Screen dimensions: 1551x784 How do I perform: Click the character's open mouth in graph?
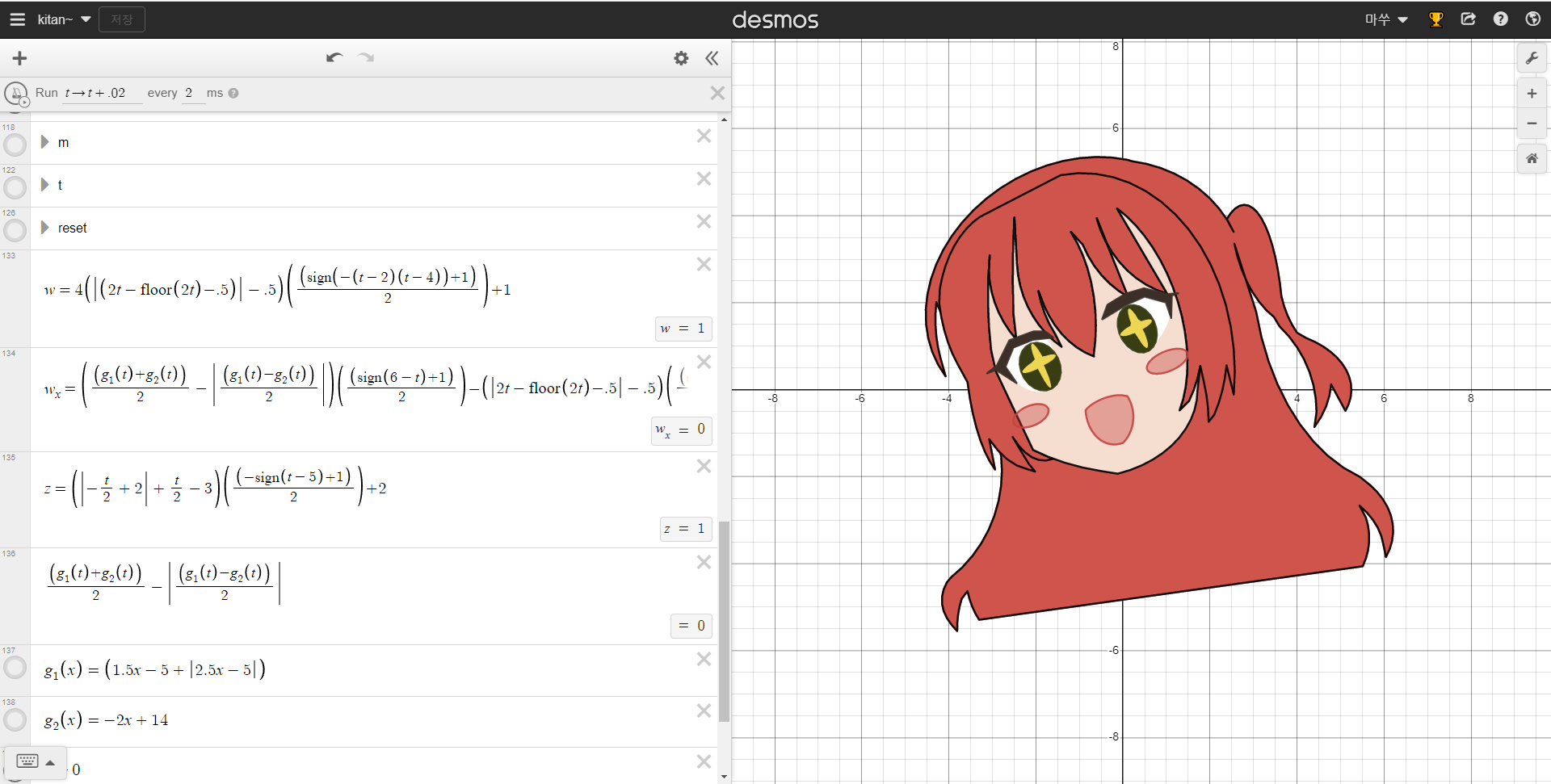pyautogui.click(x=1110, y=419)
